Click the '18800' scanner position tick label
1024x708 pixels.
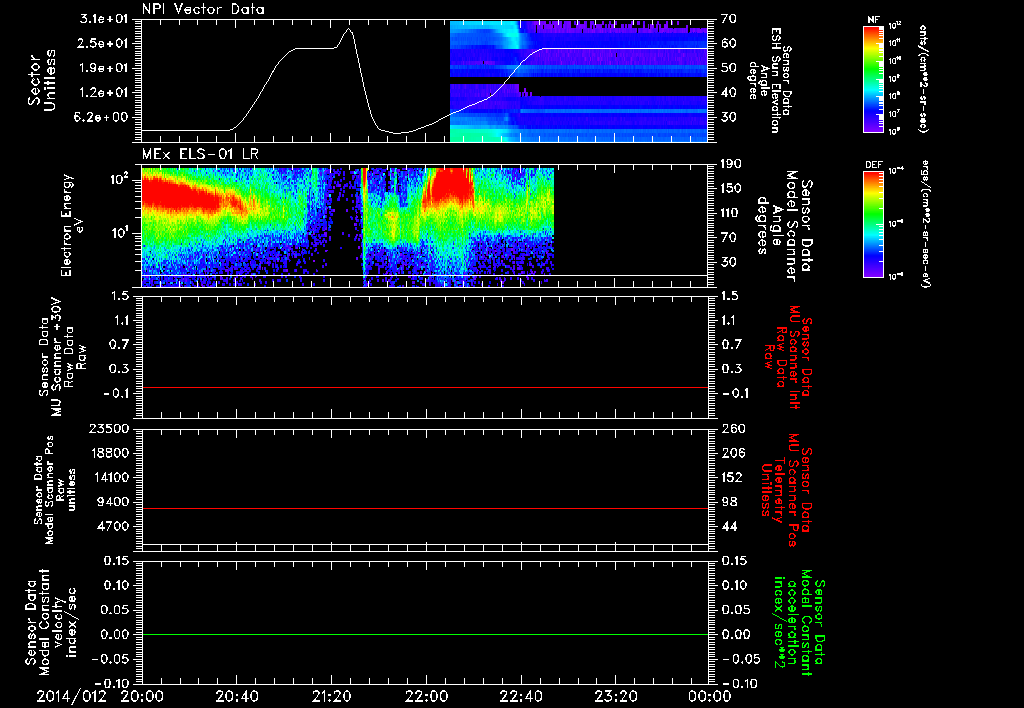pos(108,453)
